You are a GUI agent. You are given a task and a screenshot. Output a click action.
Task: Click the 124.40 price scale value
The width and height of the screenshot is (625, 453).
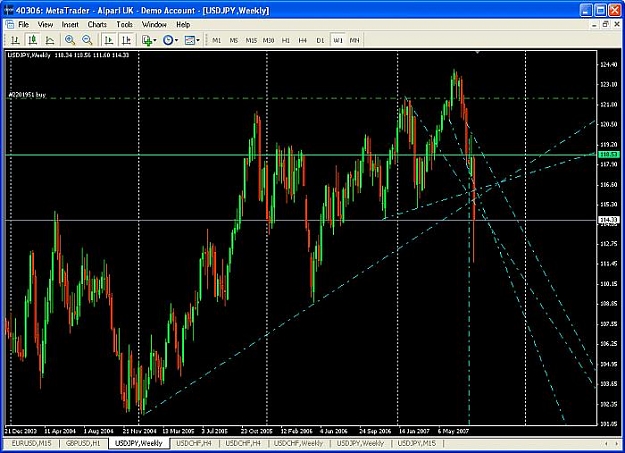pyautogui.click(x=609, y=65)
